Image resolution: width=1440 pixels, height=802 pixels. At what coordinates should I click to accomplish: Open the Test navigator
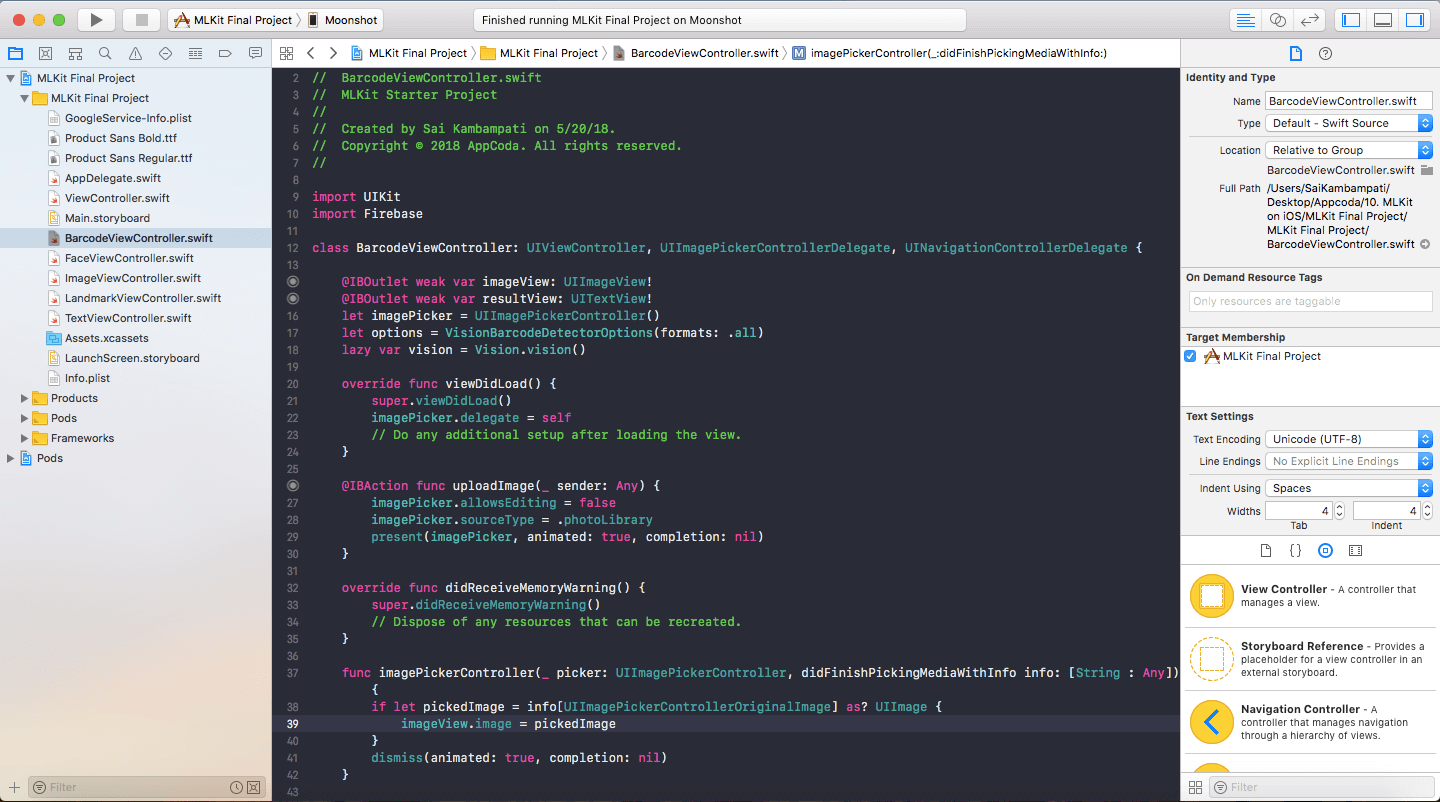point(165,53)
